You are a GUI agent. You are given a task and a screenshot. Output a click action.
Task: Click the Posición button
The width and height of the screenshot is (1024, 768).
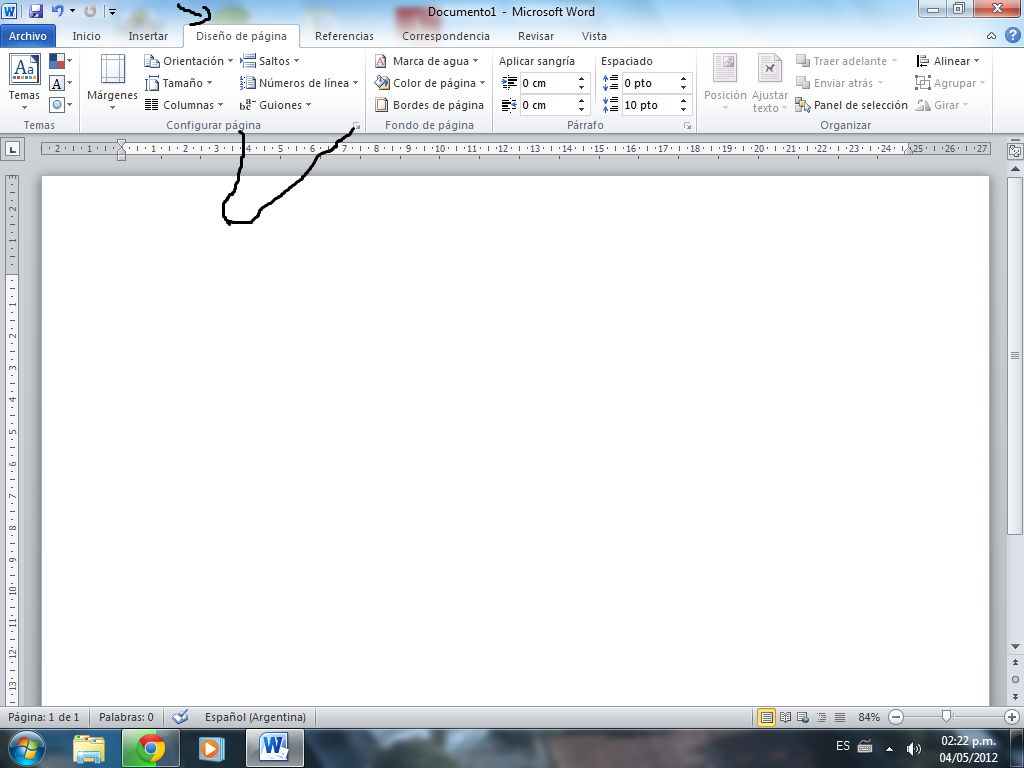tap(725, 82)
